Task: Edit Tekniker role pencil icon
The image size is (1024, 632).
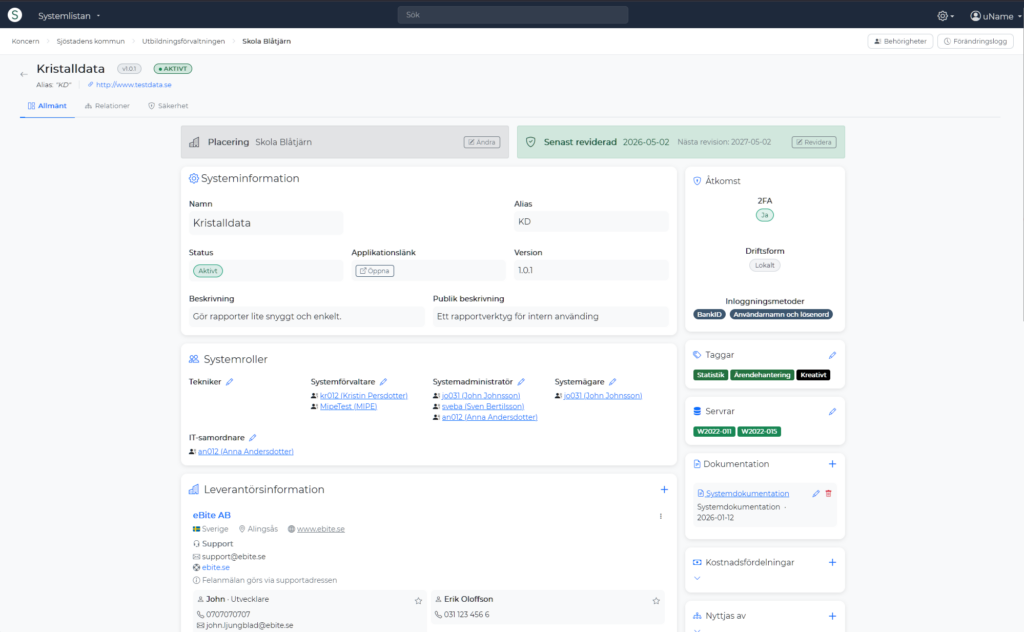Action: click(x=229, y=382)
